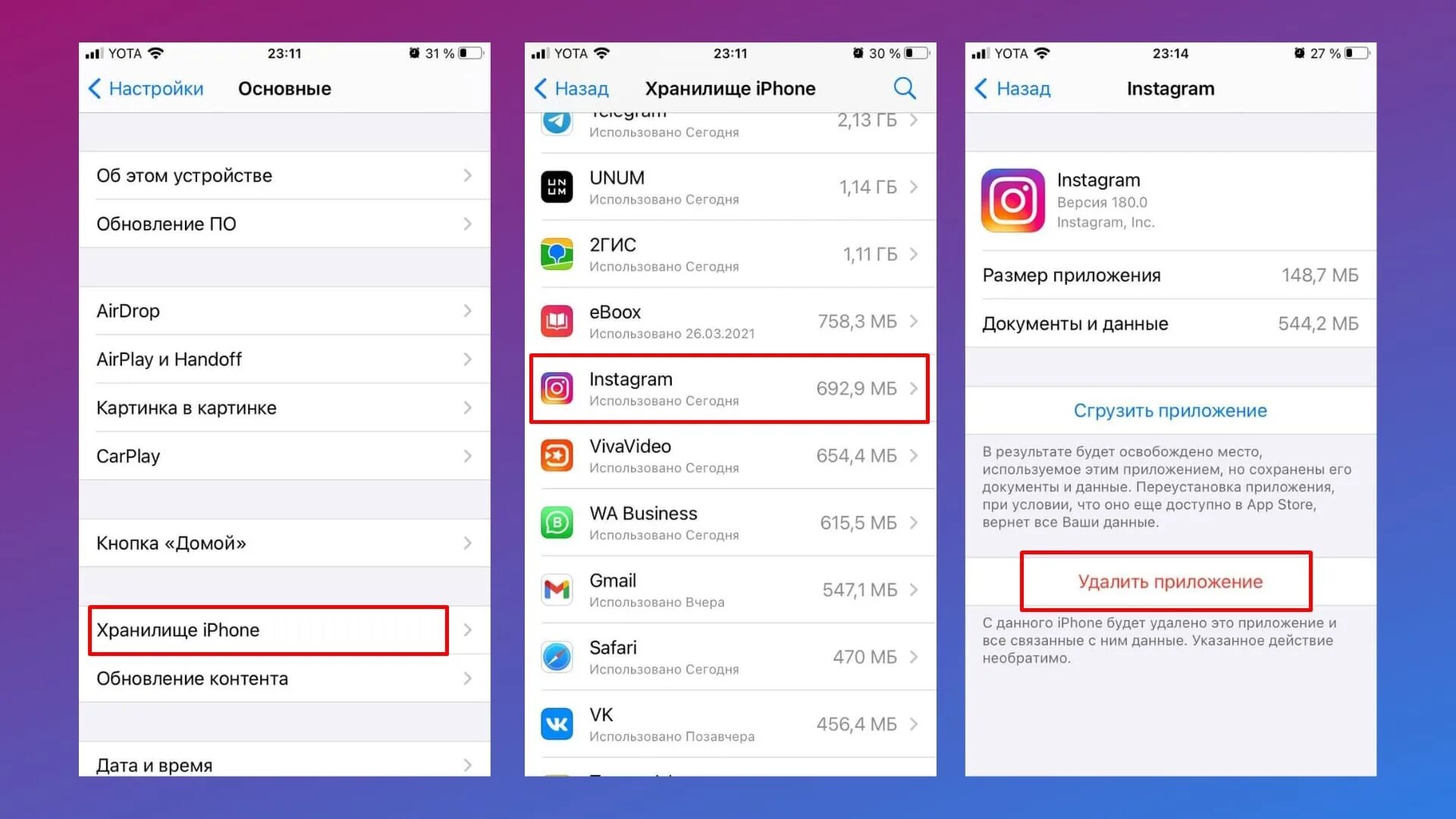The height and width of the screenshot is (819, 1456).
Task: Open VivaVideo app storage settings
Action: [x=729, y=455]
